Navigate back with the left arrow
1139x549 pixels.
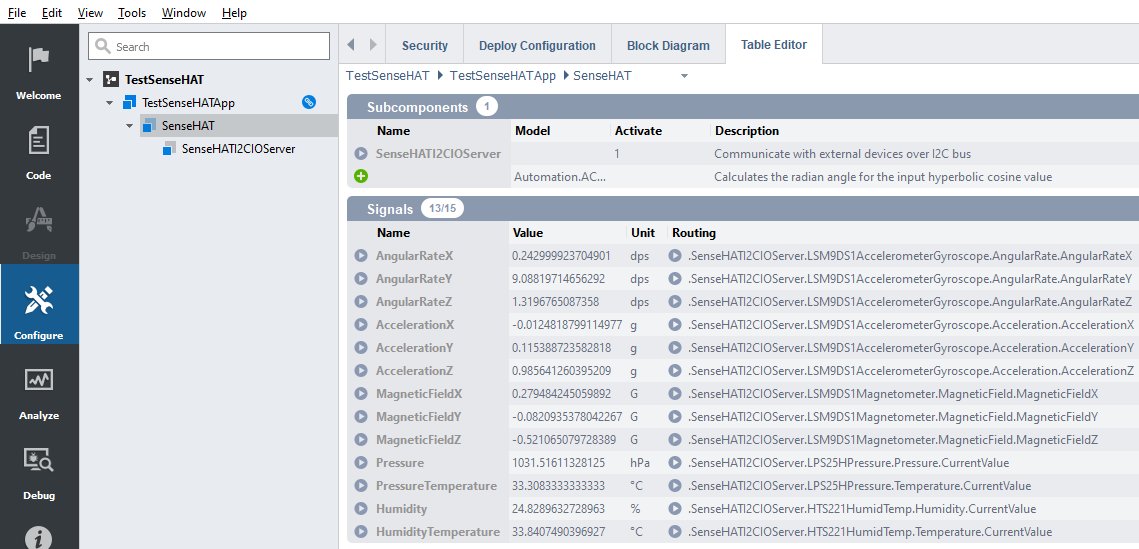pyautogui.click(x=351, y=45)
